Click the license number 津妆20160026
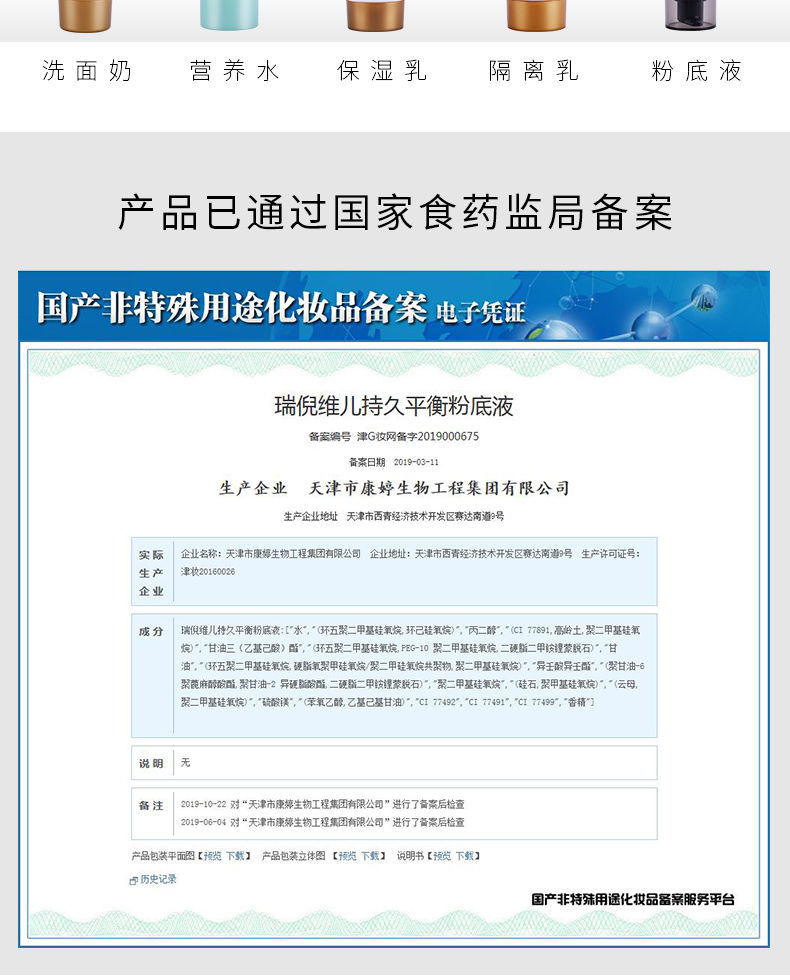Viewport: 790px width, 980px height. tap(208, 571)
